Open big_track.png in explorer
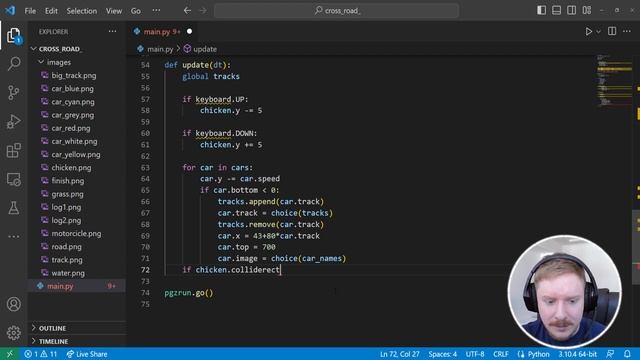640x360 pixels. point(73,76)
